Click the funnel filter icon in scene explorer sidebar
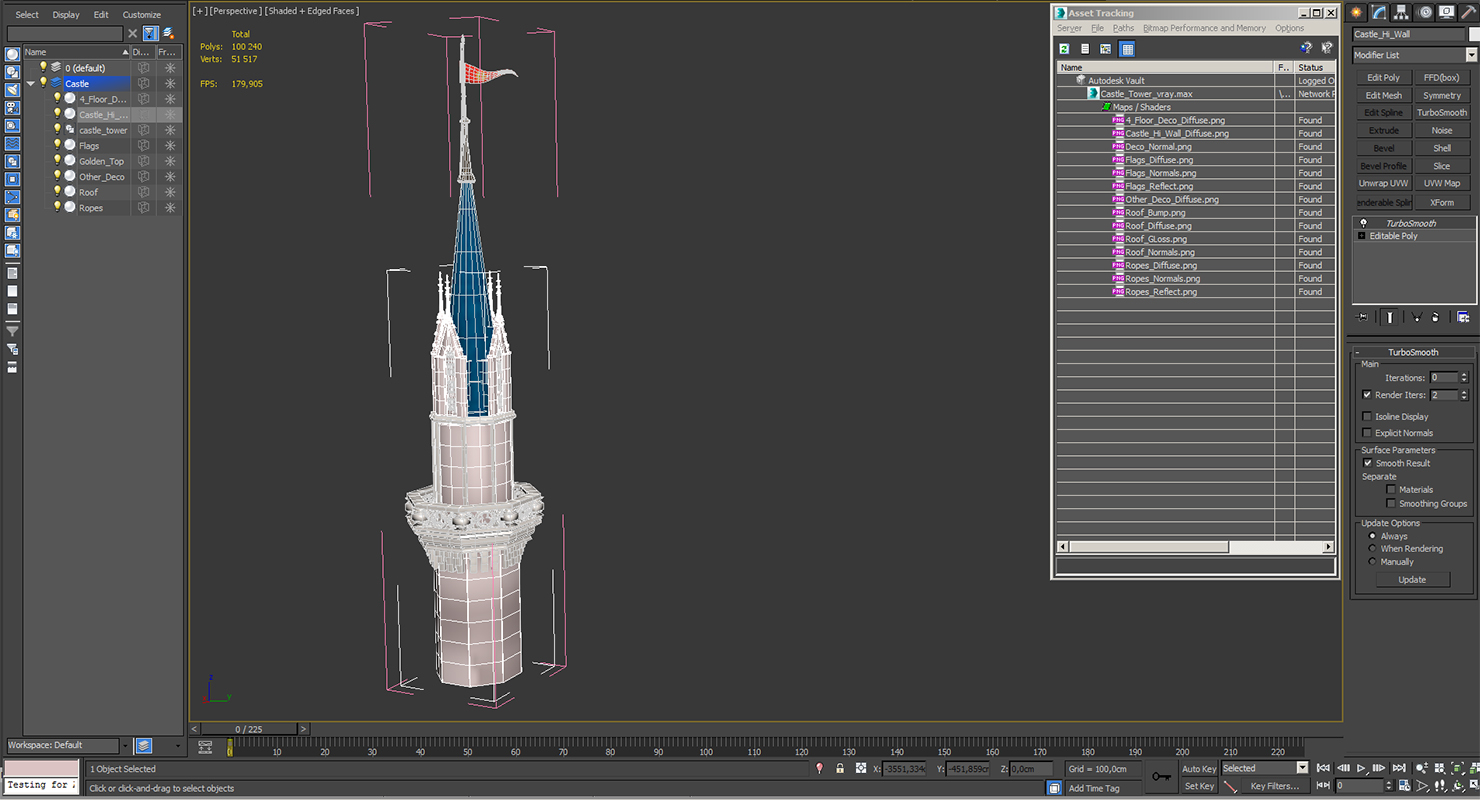Screen dimensions: 1480x800 pos(12,330)
